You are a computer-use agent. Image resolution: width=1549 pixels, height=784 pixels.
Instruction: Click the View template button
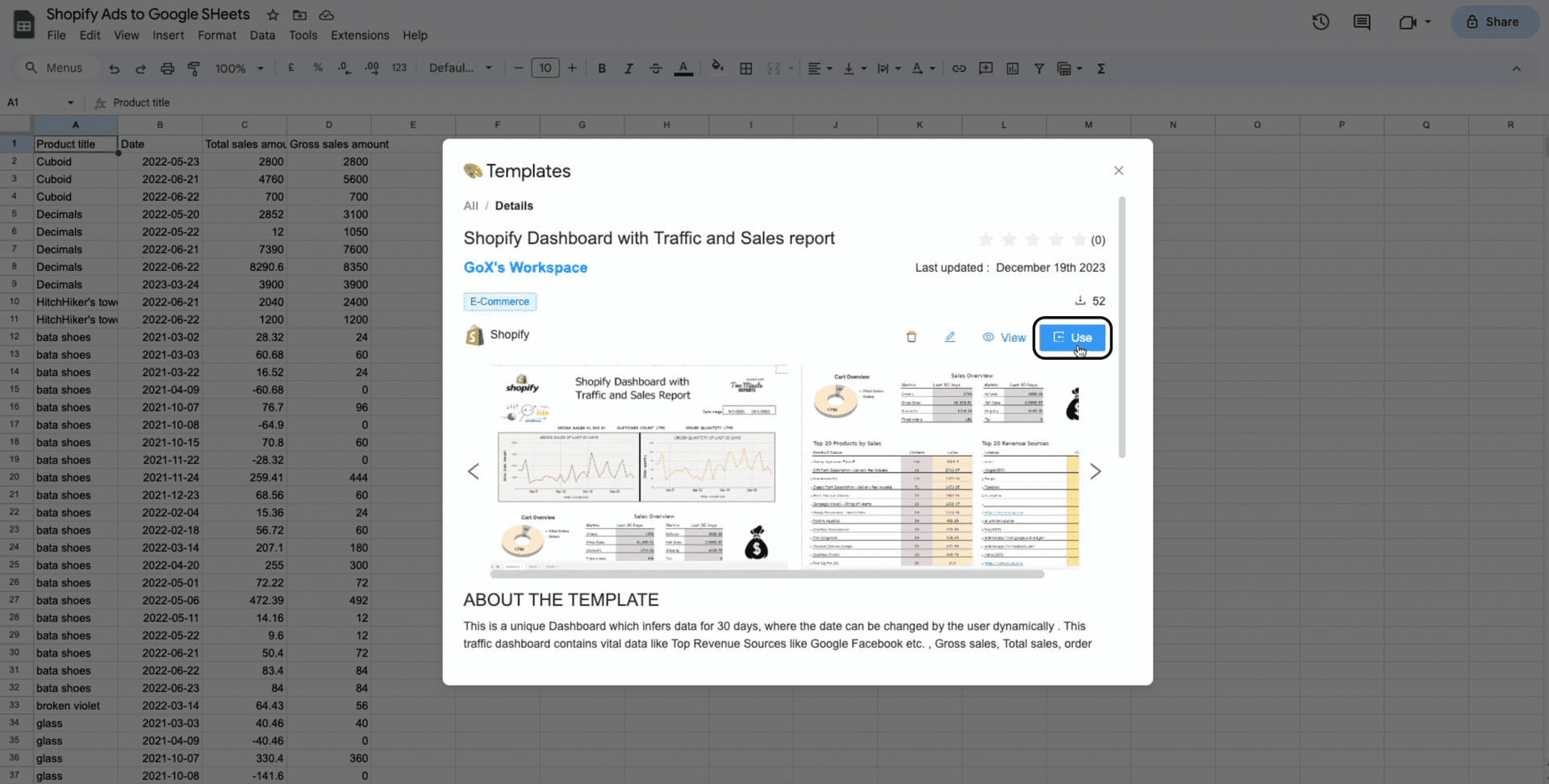point(1004,337)
